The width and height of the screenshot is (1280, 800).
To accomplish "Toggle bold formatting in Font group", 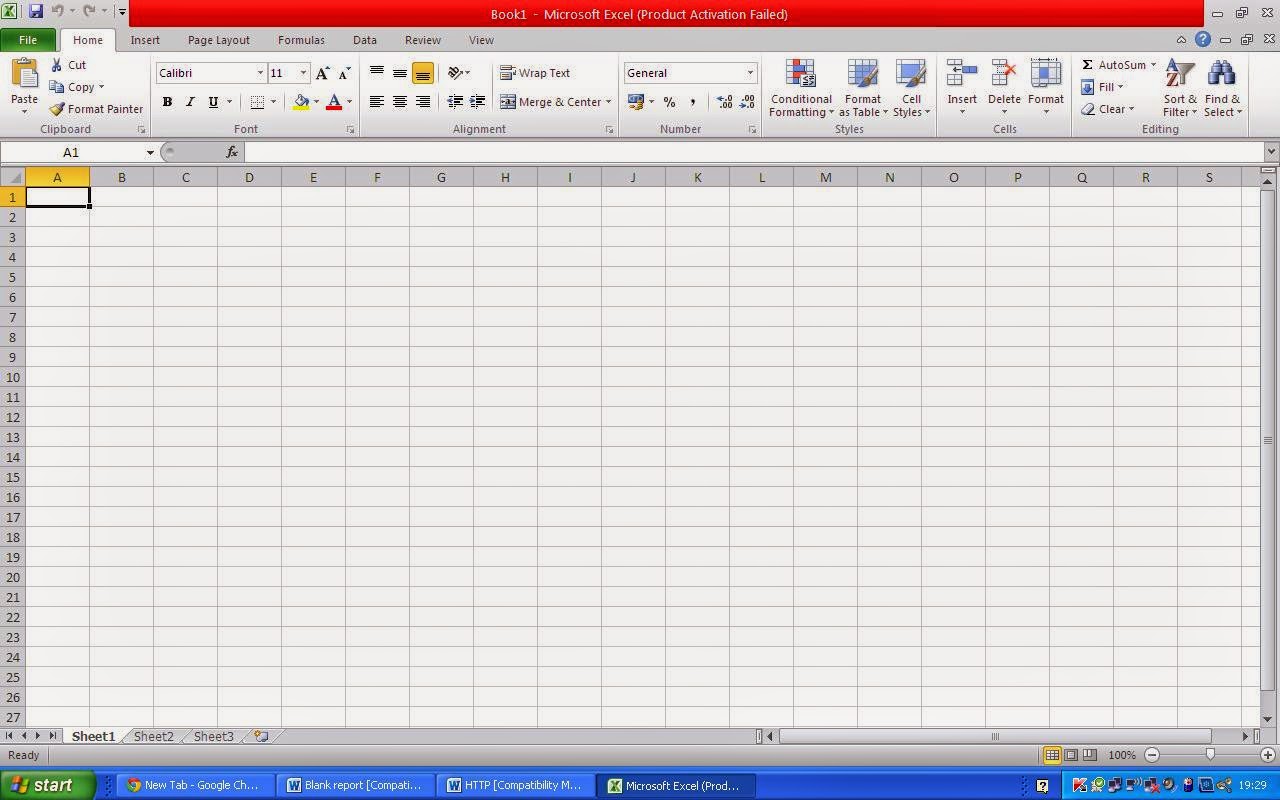I will [167, 101].
